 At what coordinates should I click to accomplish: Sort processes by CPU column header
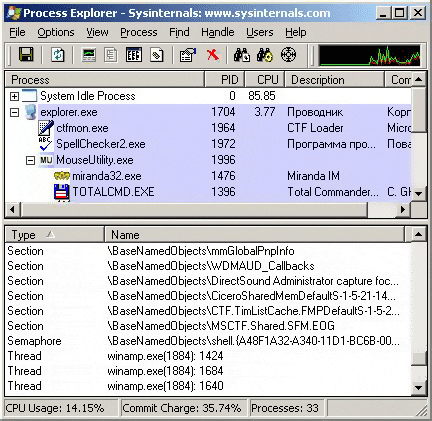(x=265, y=80)
